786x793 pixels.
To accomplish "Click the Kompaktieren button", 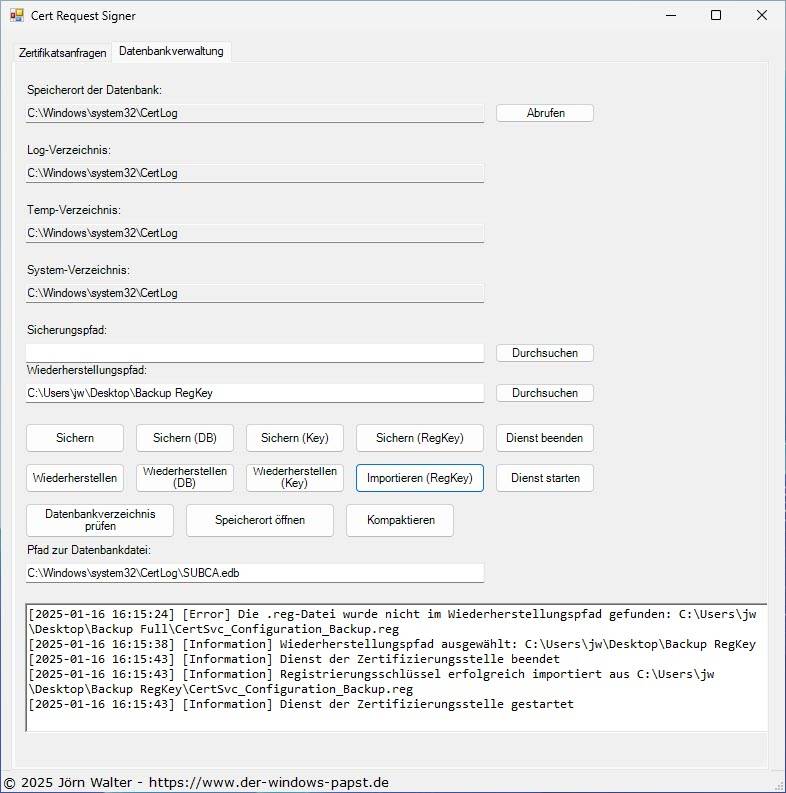I will pyautogui.click(x=399, y=520).
